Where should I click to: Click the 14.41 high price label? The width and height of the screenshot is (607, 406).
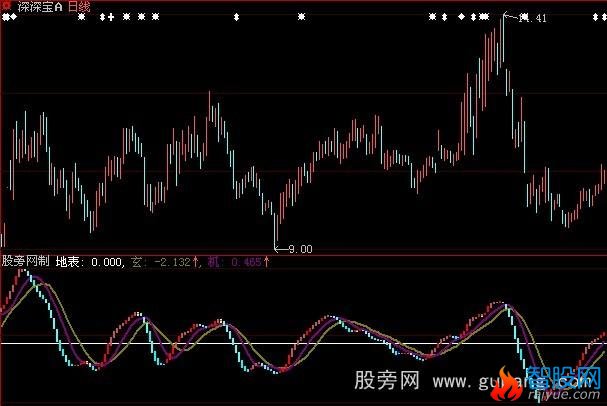pyautogui.click(x=533, y=18)
